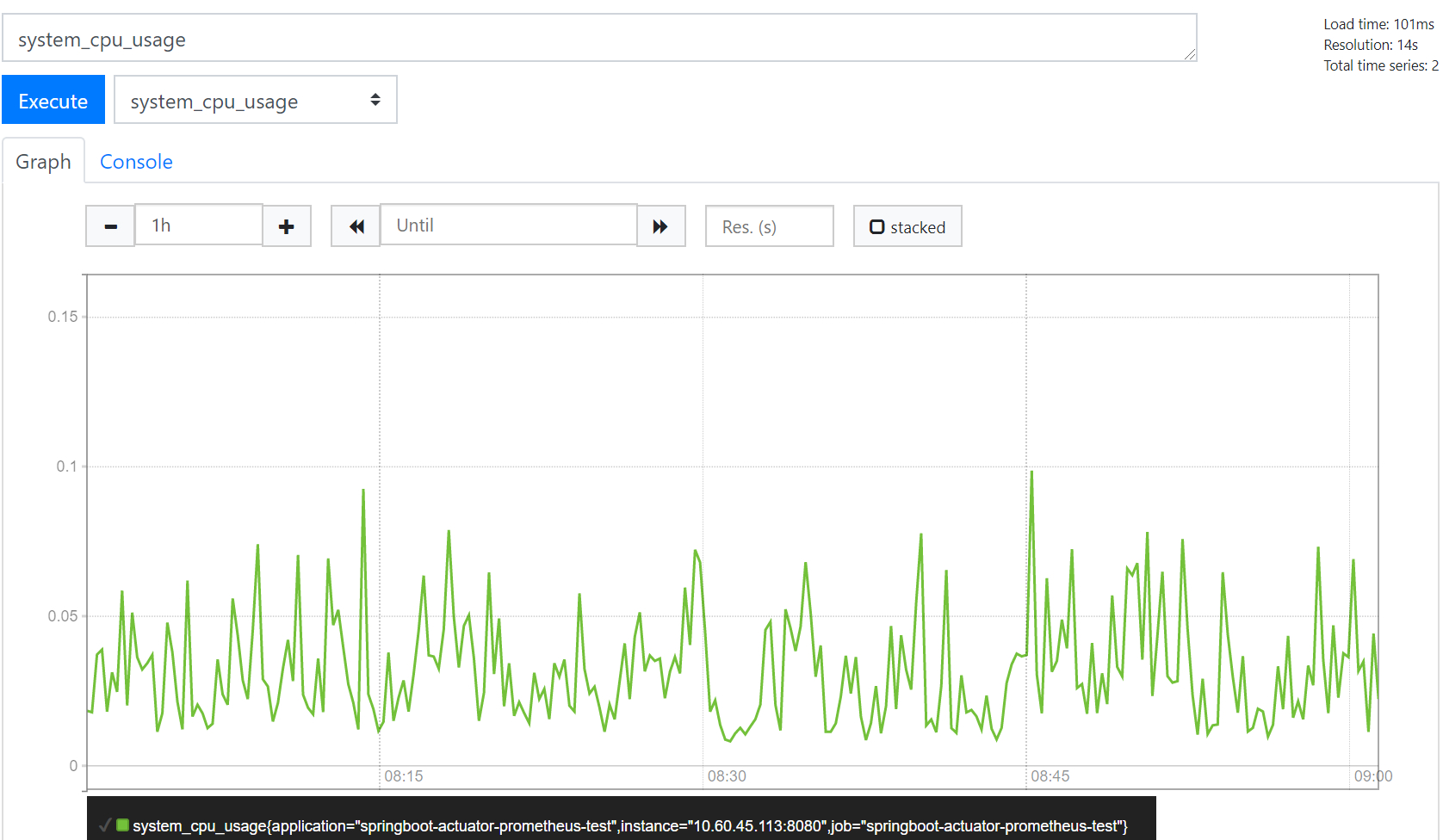Click the forward arrows to move the end time ahead

[x=660, y=226]
